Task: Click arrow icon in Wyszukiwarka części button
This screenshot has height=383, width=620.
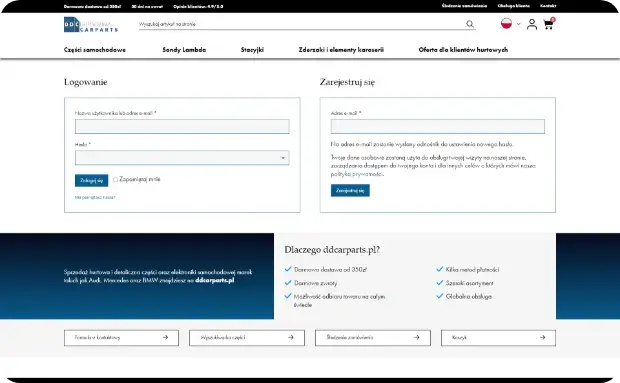Action: [x=291, y=338]
